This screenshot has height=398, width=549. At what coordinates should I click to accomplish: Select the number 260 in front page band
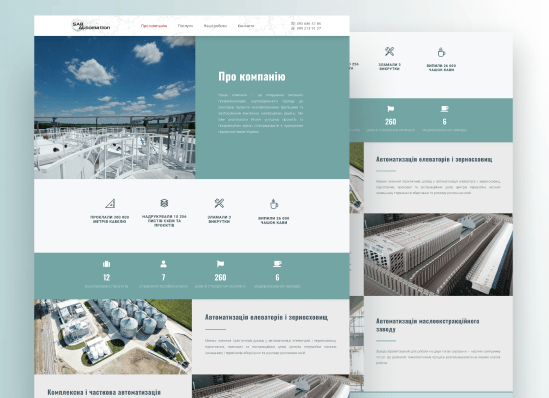pyautogui.click(x=220, y=278)
